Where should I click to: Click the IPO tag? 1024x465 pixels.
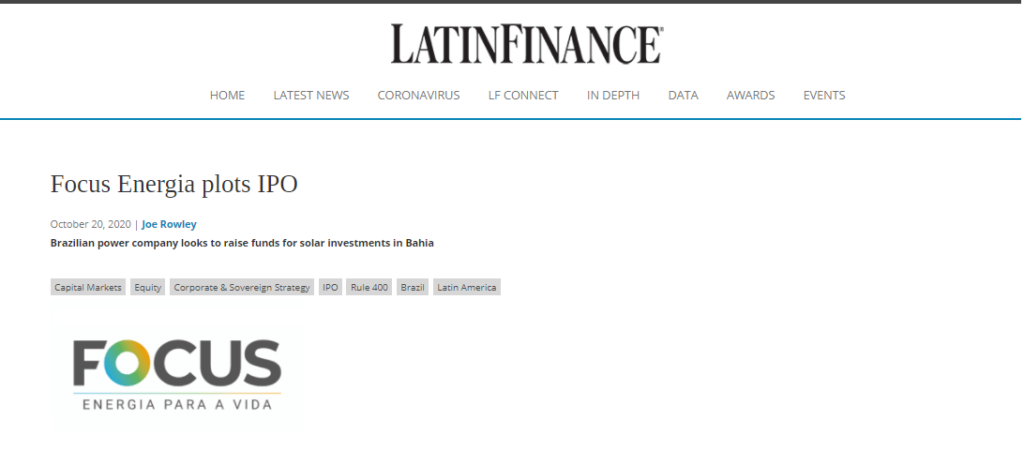point(330,287)
